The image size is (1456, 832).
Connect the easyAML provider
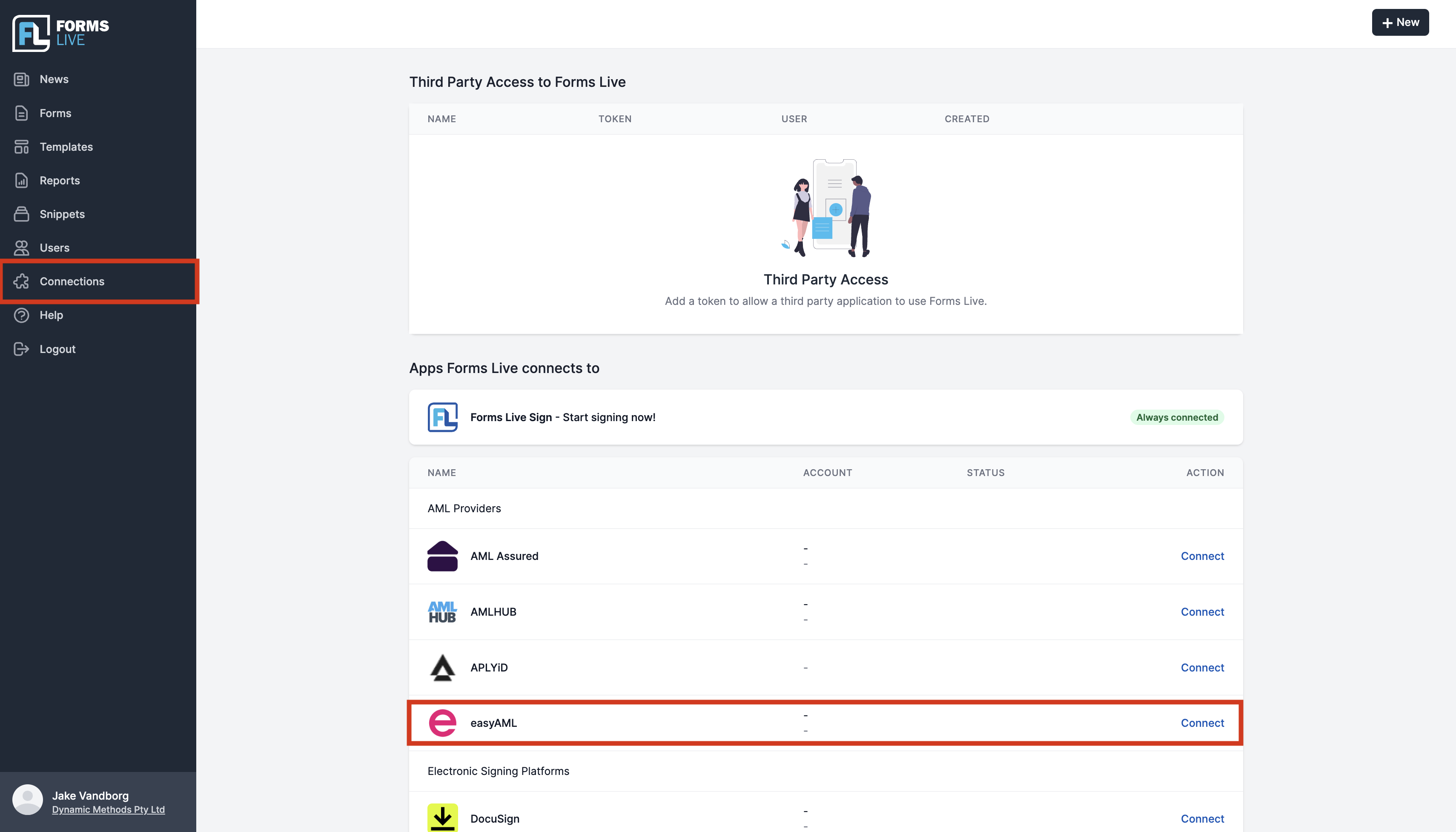[1202, 723]
